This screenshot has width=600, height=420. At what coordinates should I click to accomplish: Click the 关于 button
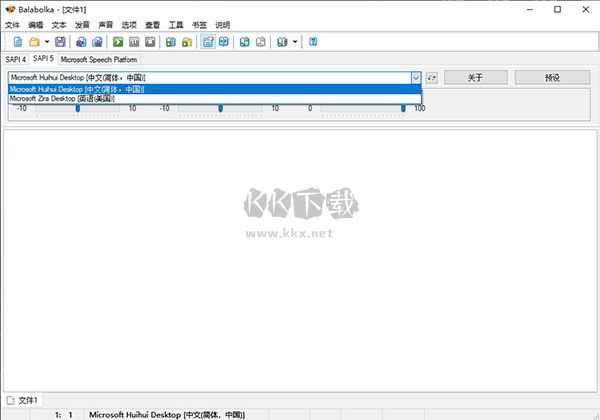[x=476, y=78]
